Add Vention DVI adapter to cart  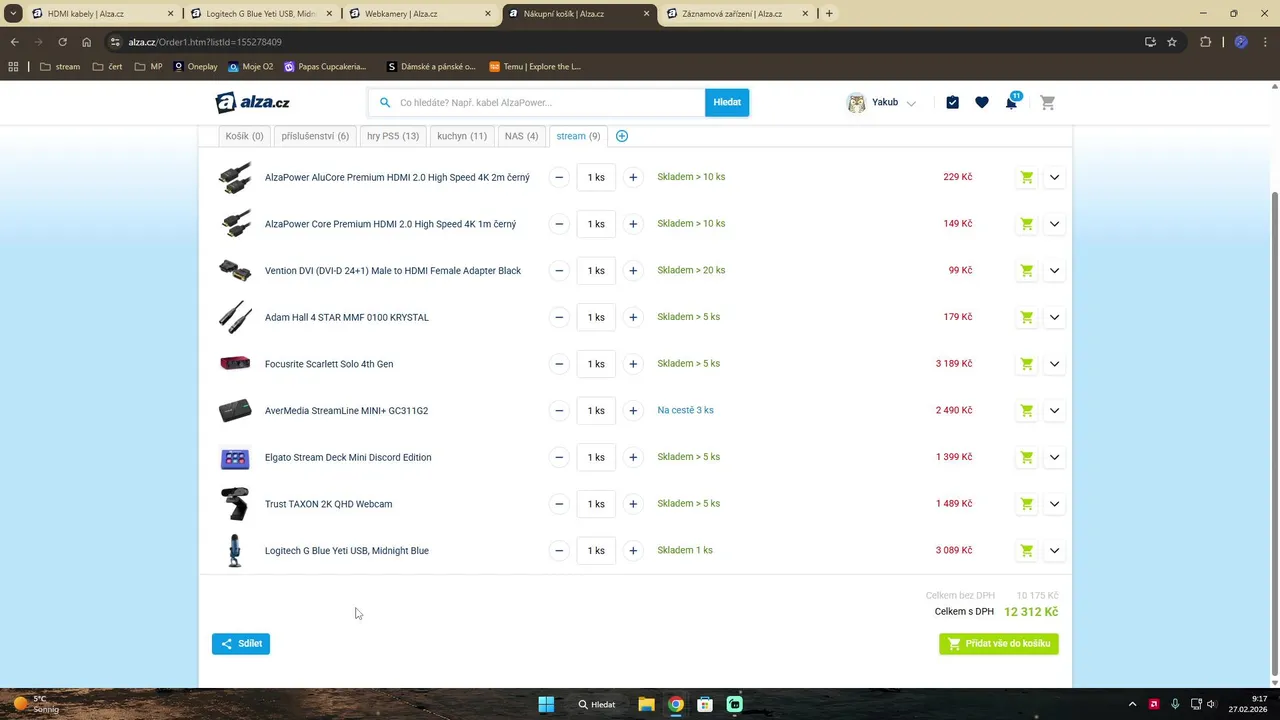pos(1026,271)
